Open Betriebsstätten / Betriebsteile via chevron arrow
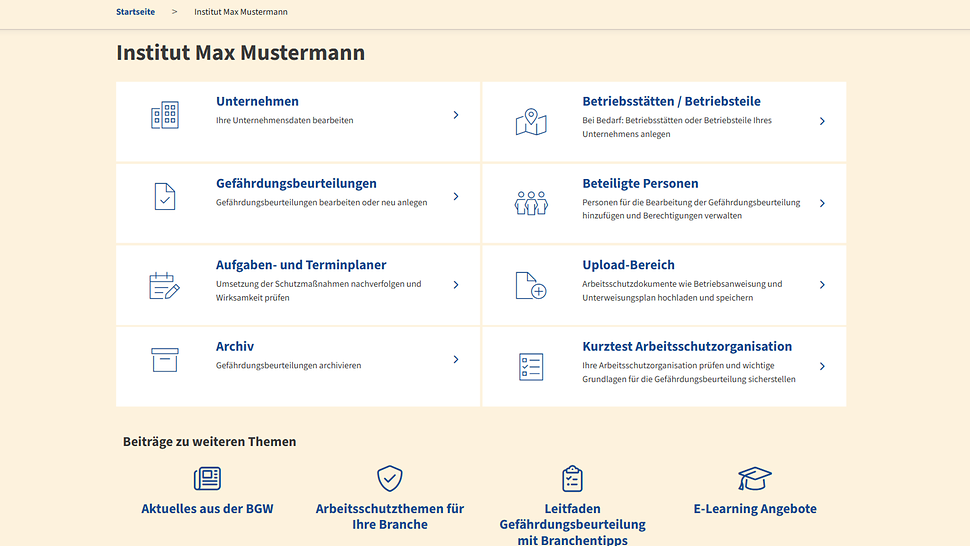 pos(822,121)
